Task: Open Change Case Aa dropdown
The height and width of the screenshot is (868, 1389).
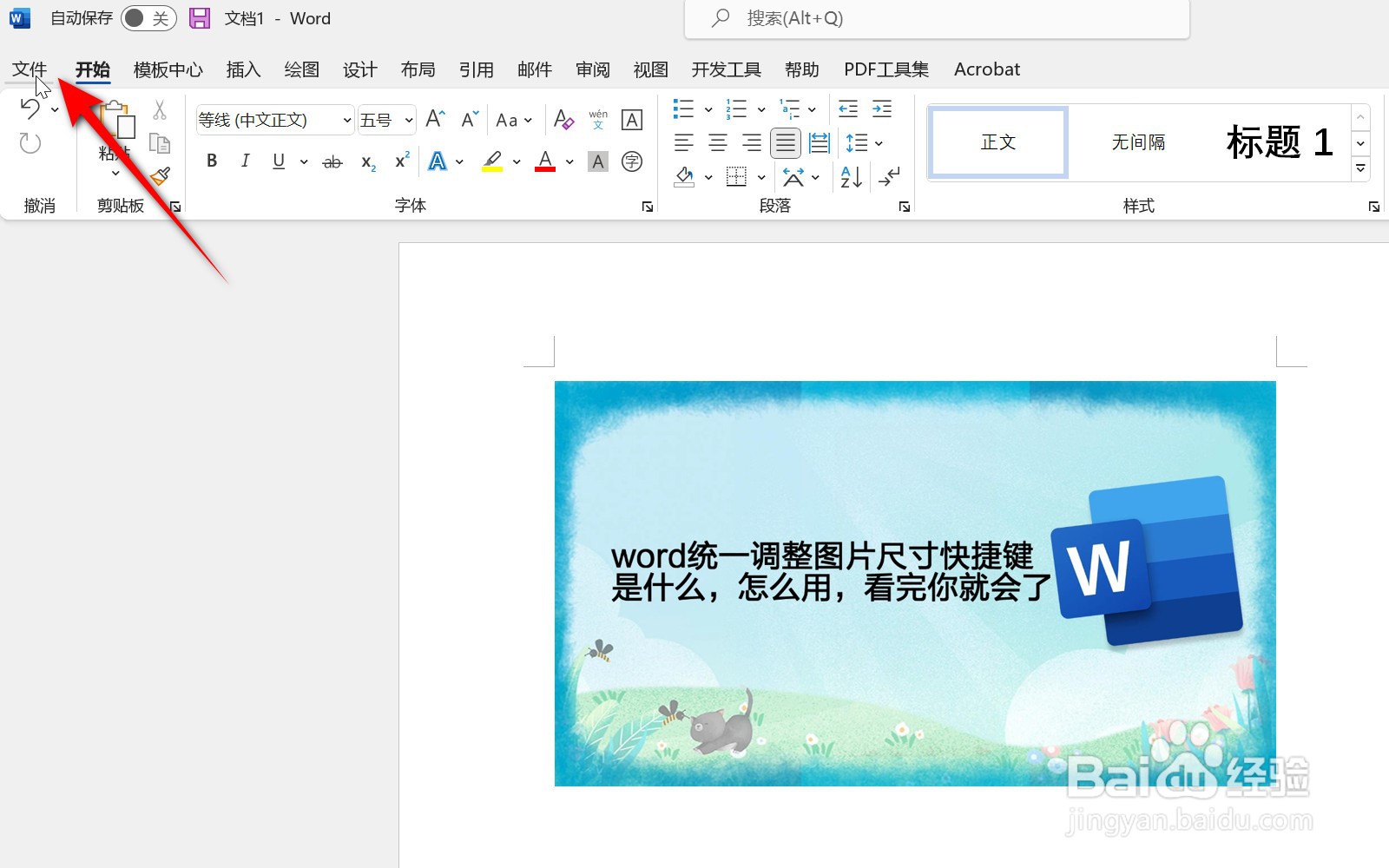Action: 513,120
